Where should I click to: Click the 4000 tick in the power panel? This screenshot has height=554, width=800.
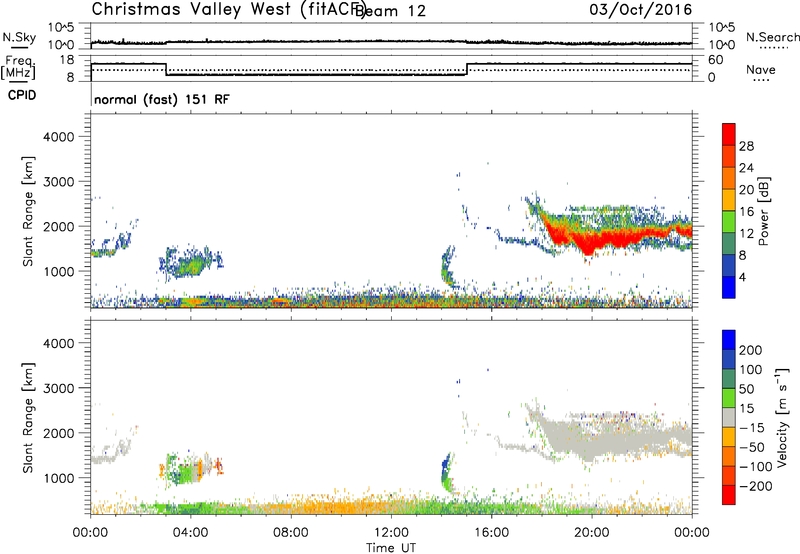tap(59, 137)
